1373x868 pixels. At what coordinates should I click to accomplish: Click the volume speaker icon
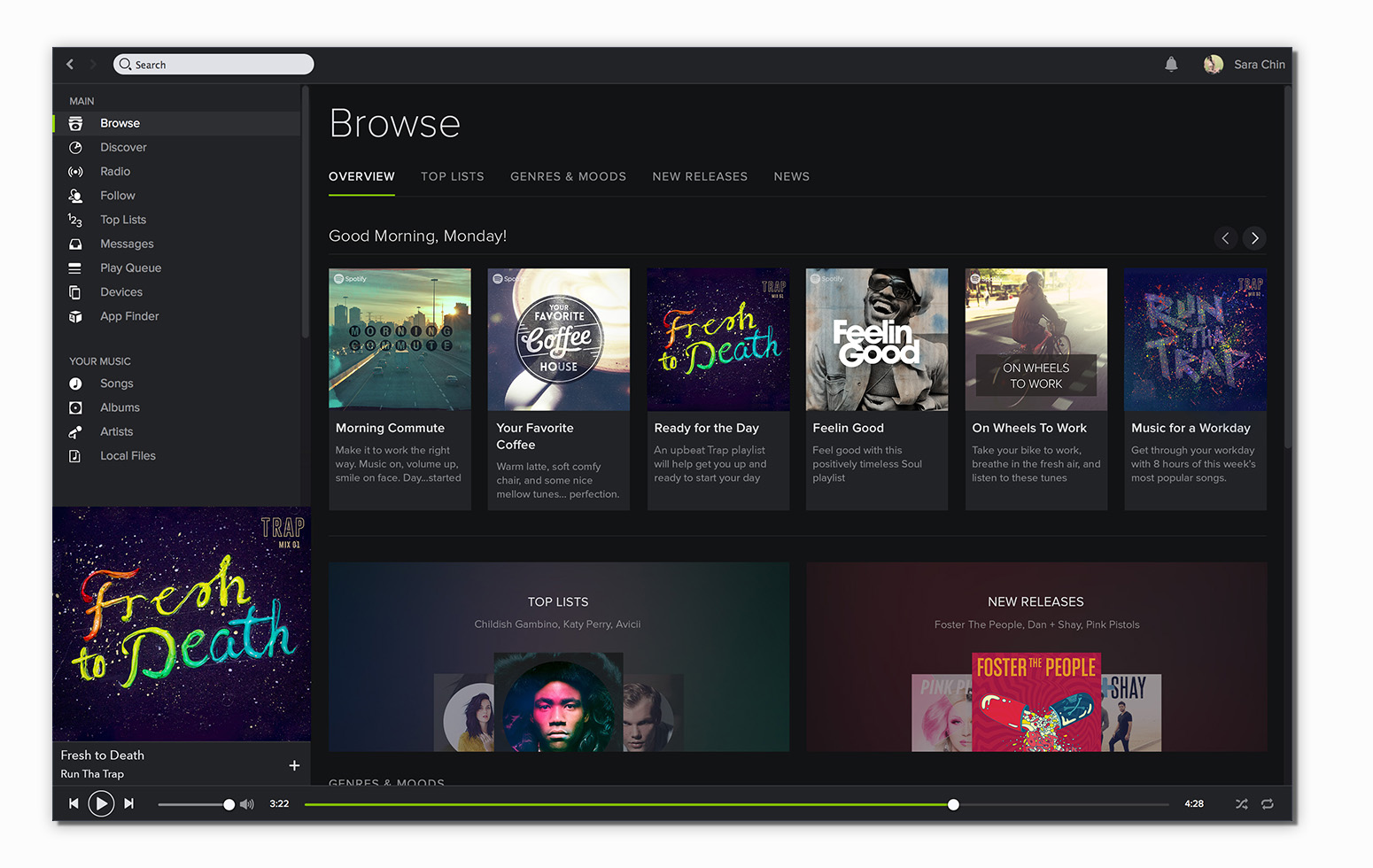[247, 804]
